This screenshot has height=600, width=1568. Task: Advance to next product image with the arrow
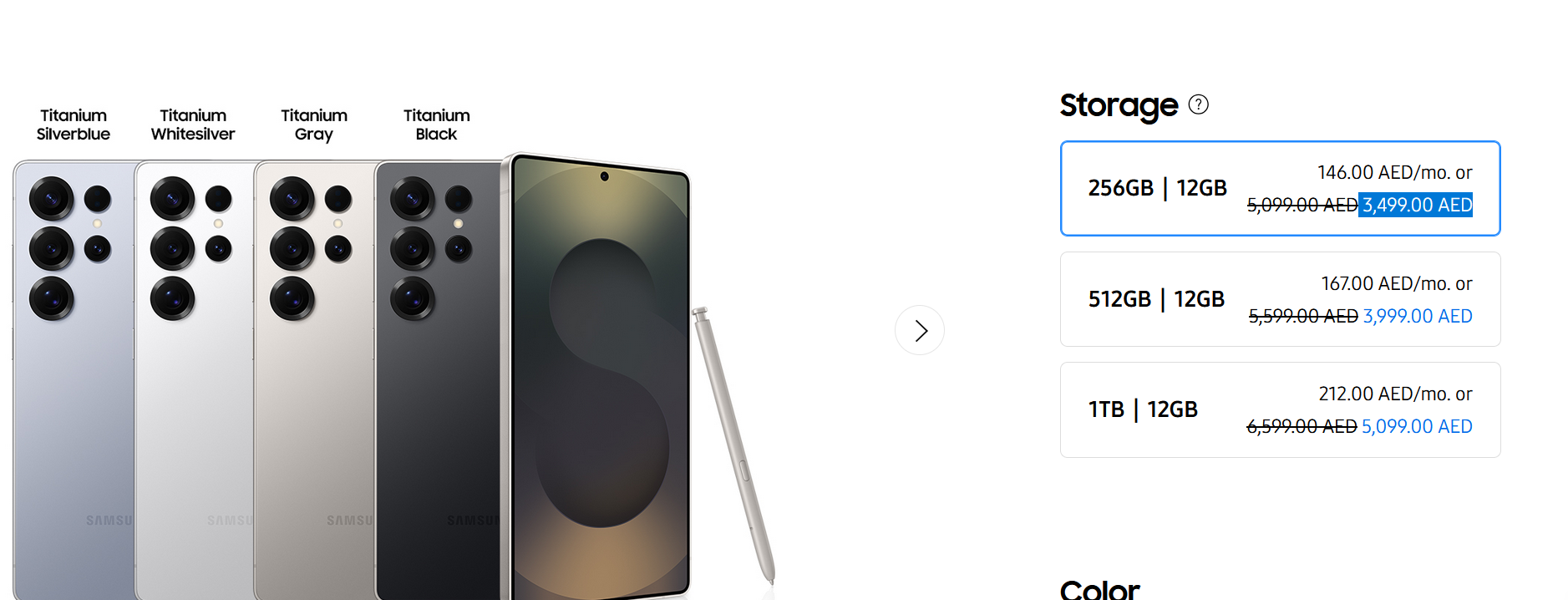pos(920,330)
